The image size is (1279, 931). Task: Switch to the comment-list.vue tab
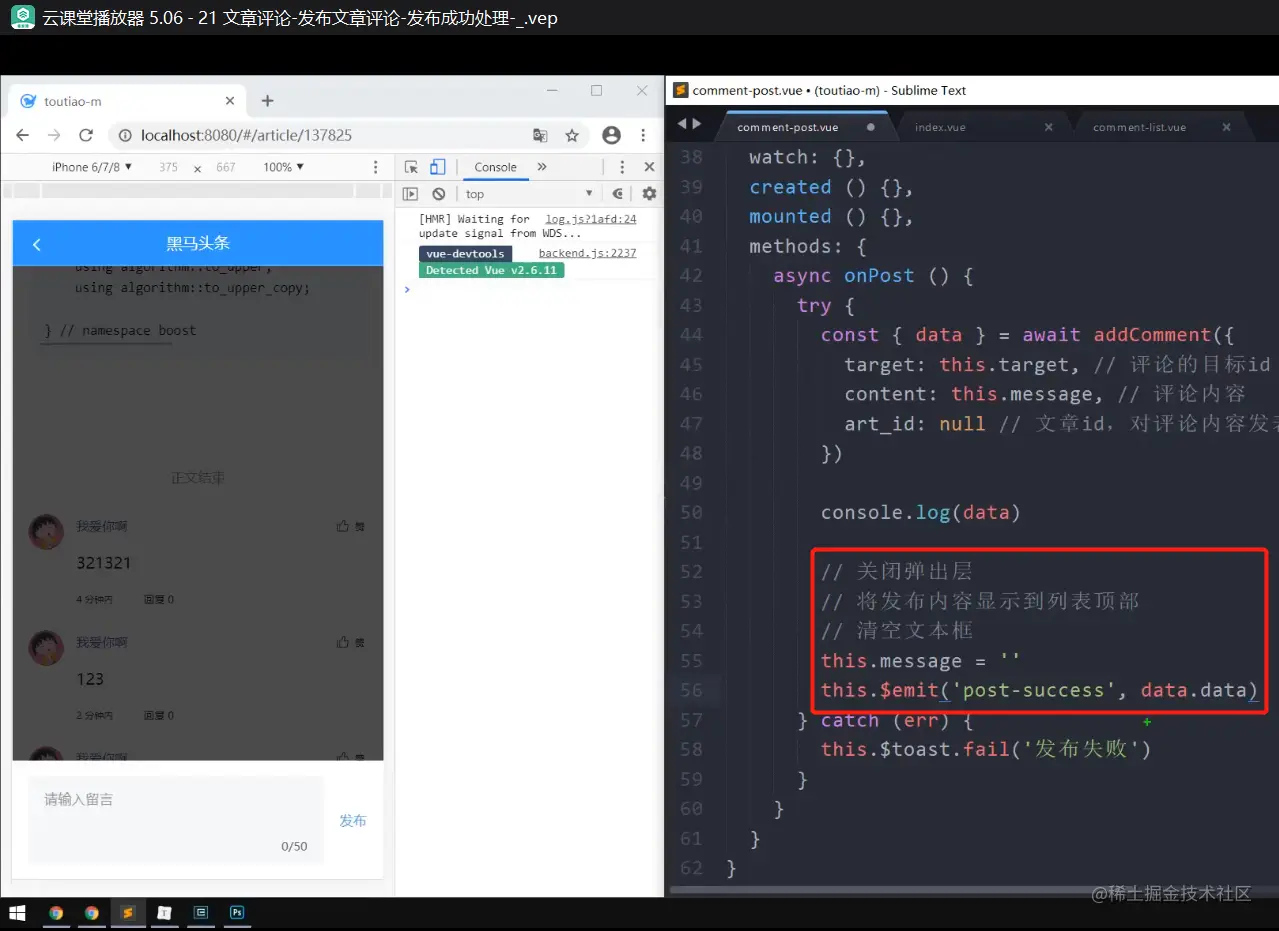click(1139, 128)
